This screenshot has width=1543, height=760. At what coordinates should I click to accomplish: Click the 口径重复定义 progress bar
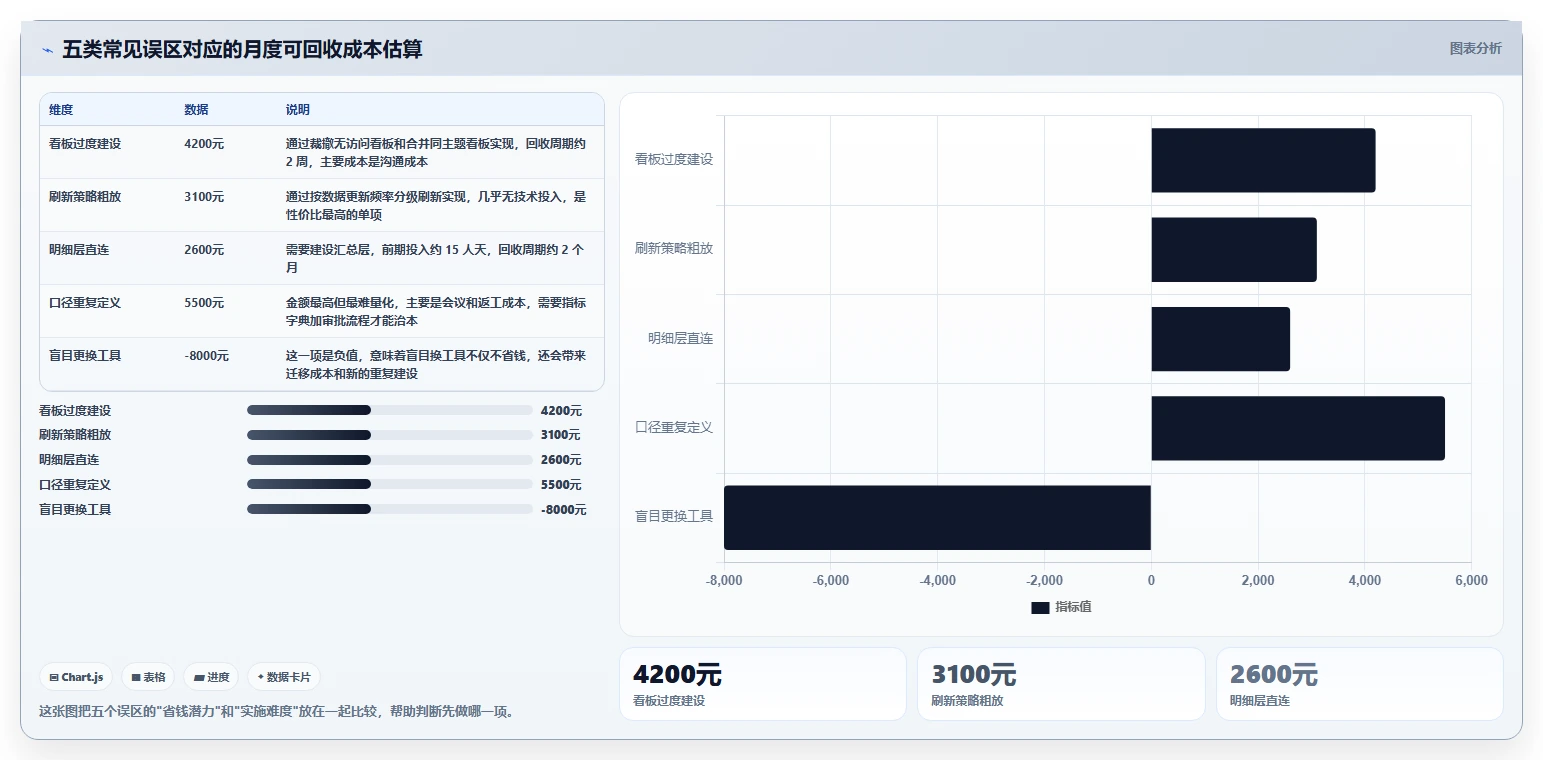pos(390,484)
